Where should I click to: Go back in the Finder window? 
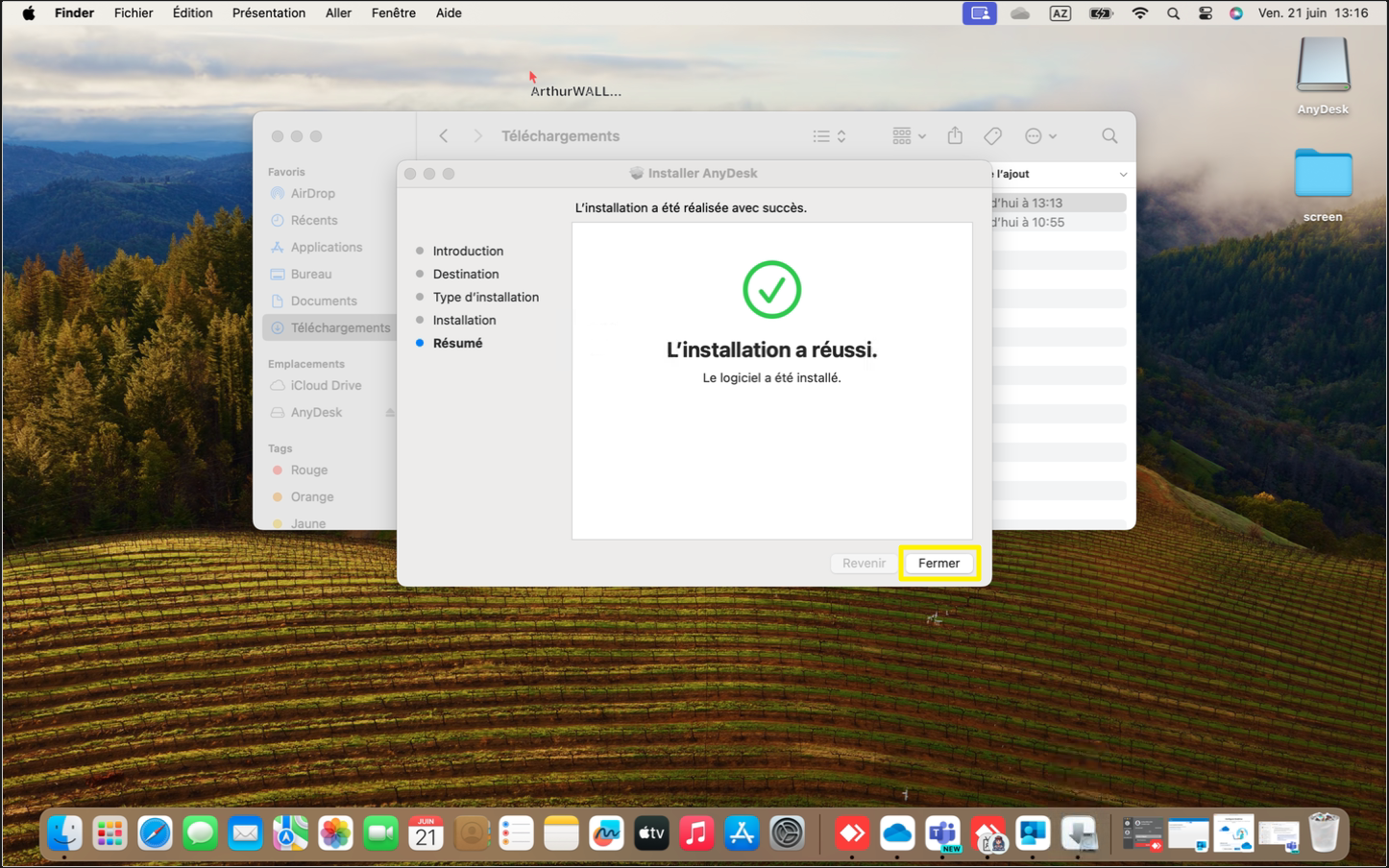coord(444,136)
